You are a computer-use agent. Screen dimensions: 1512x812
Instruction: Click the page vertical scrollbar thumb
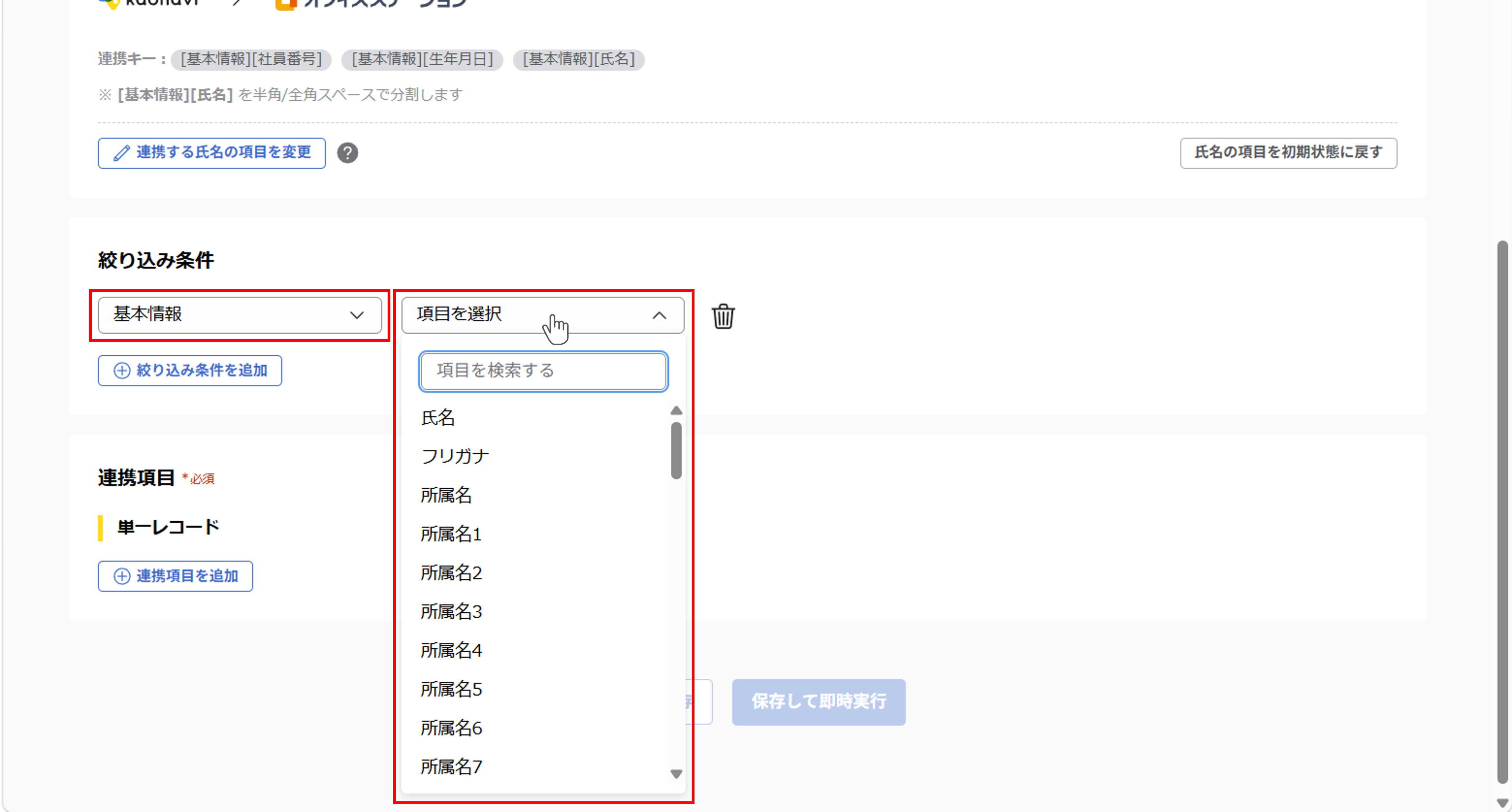pos(1503,511)
